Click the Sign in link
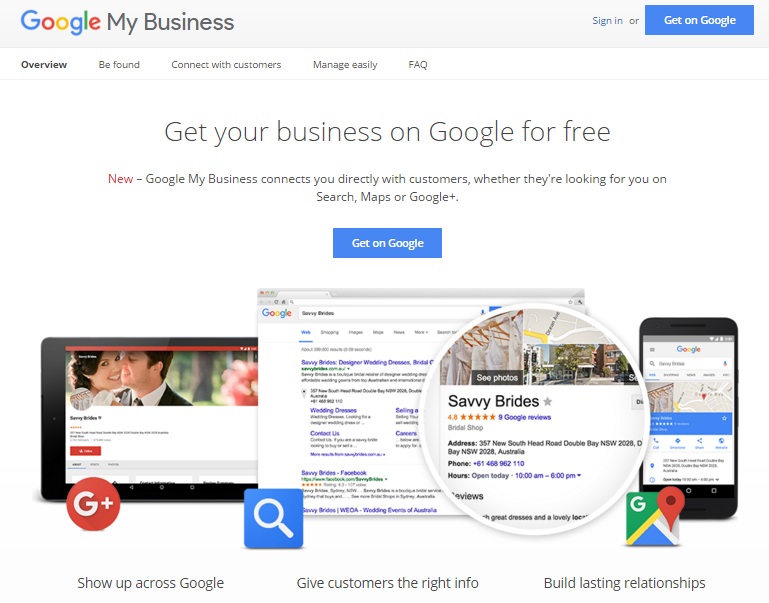 pyautogui.click(x=607, y=21)
